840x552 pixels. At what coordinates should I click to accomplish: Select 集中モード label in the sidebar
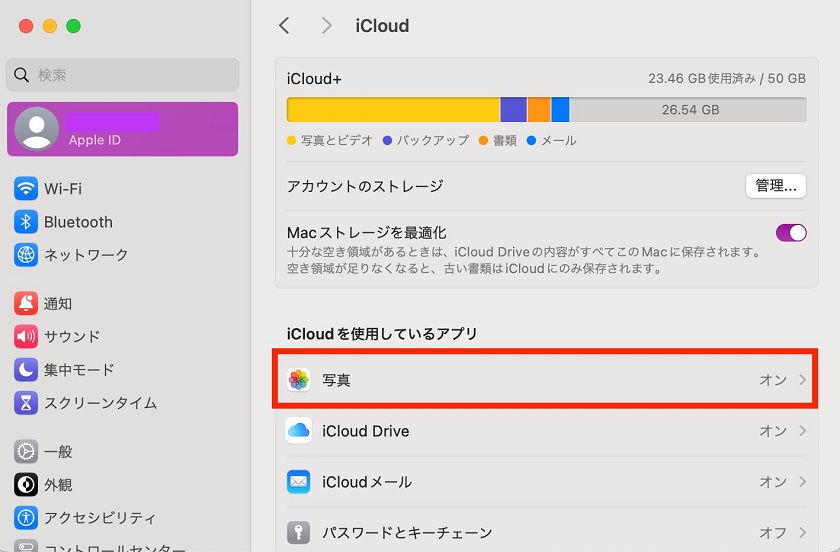tap(79, 370)
